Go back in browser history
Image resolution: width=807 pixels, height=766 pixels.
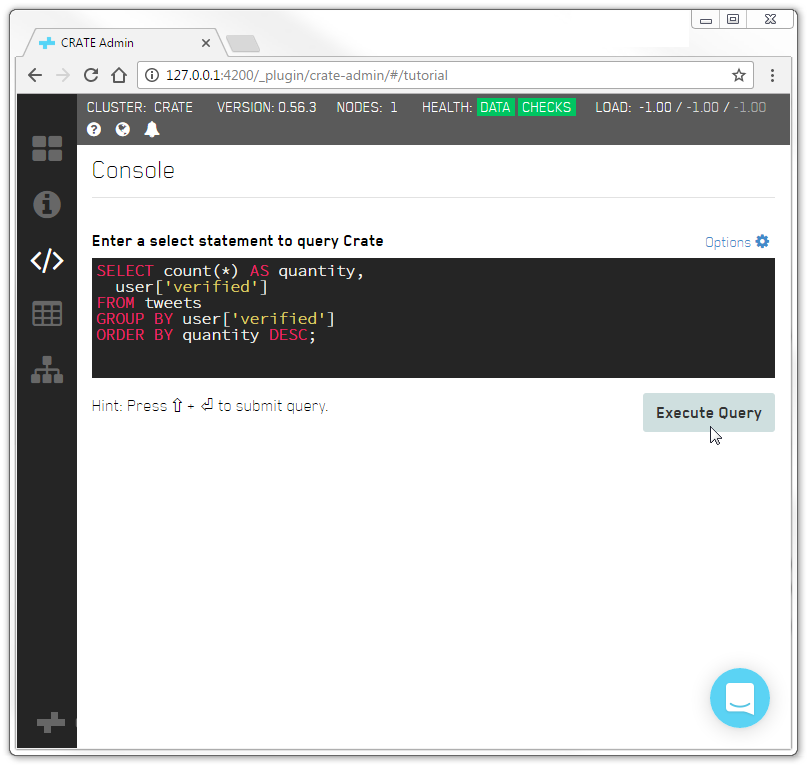tap(35, 75)
